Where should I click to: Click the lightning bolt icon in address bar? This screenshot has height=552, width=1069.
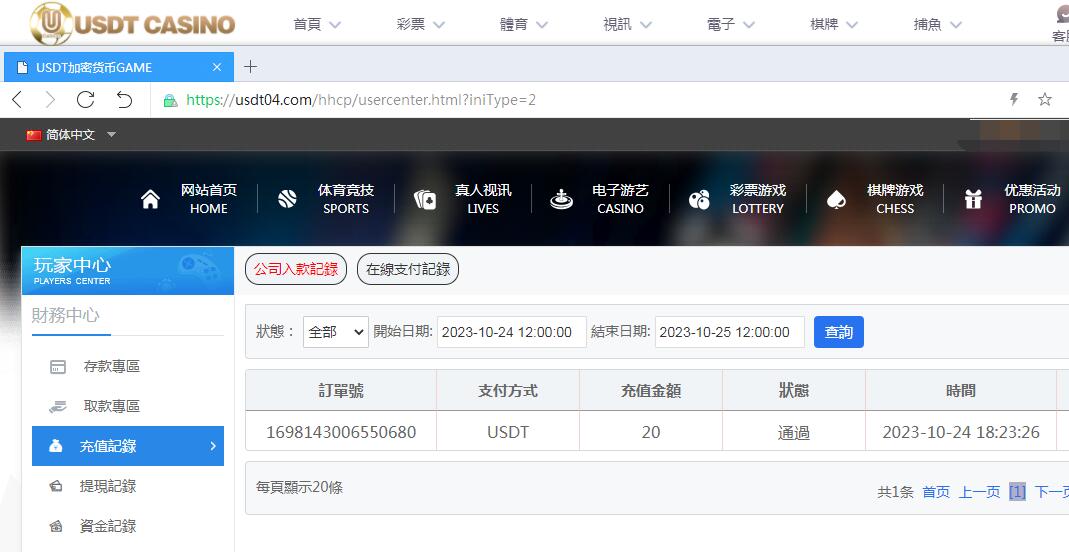coord(1014,99)
